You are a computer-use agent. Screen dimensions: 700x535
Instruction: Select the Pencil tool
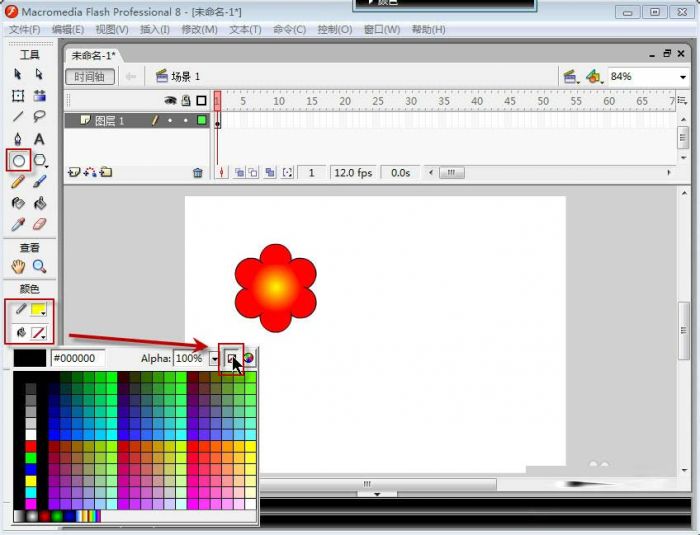tap(18, 182)
